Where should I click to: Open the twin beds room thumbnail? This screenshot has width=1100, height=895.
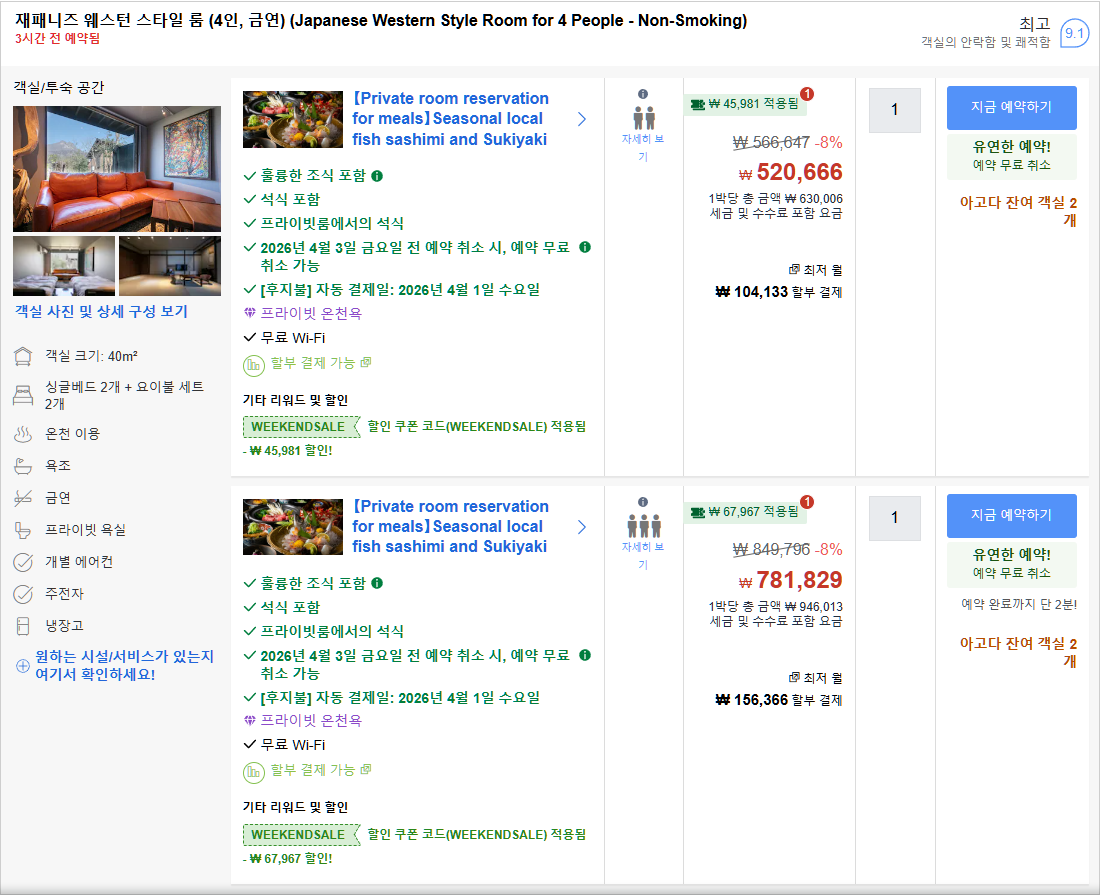click(64, 266)
